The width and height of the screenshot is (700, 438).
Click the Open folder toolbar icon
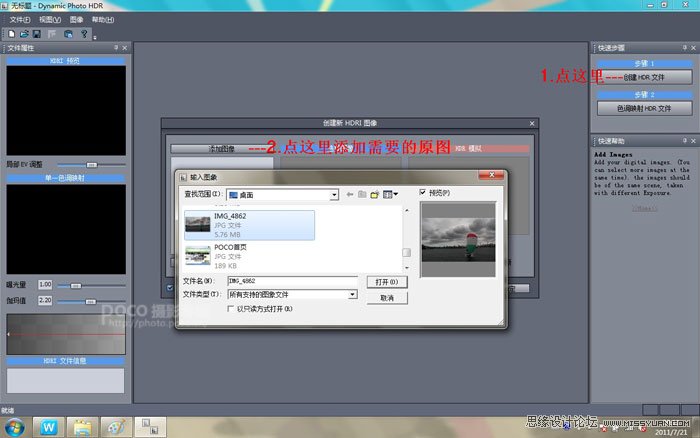tap(22, 33)
